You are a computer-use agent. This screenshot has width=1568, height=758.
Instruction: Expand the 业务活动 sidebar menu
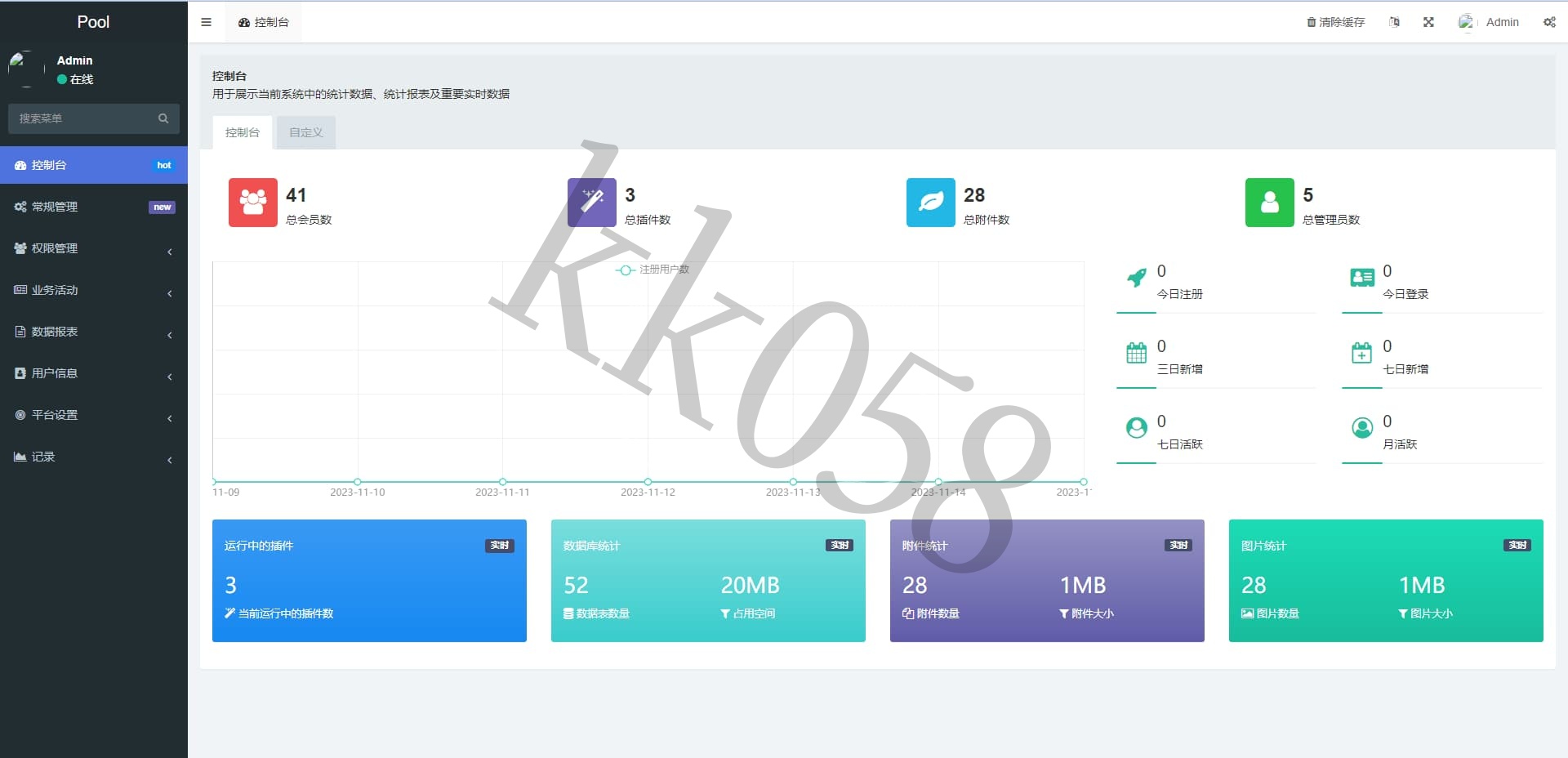[x=94, y=290]
